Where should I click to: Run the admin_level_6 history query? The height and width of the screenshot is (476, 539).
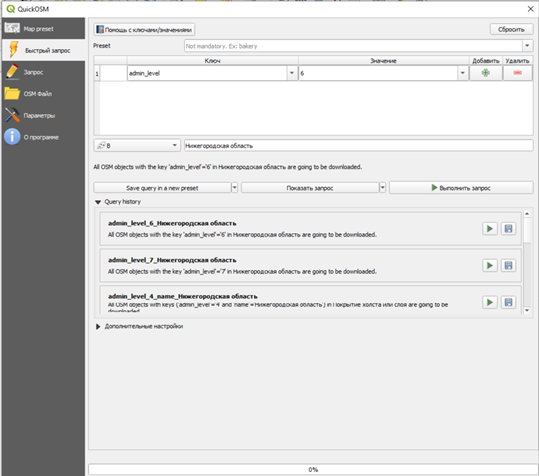coord(490,229)
